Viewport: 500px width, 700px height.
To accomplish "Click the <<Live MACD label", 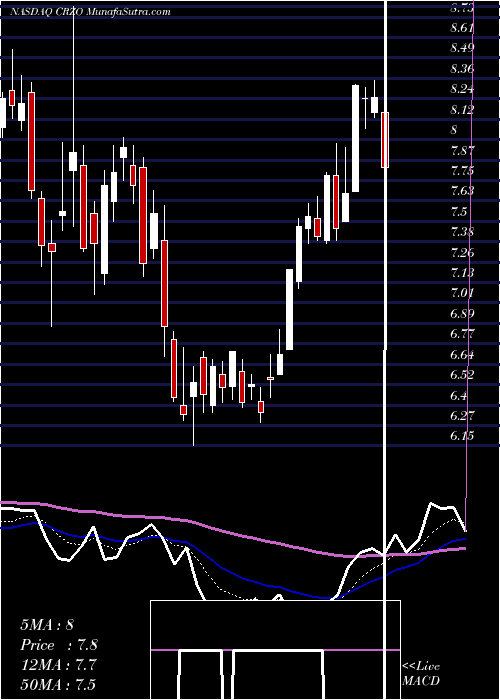I will click(x=421, y=674).
